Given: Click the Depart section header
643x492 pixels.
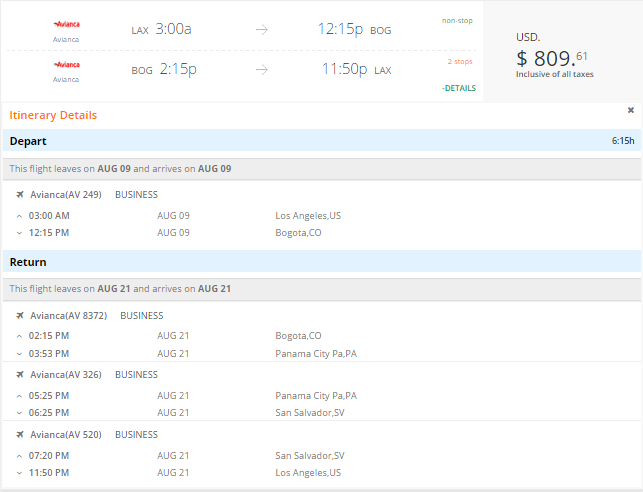Looking at the screenshot, I should (x=322, y=141).
